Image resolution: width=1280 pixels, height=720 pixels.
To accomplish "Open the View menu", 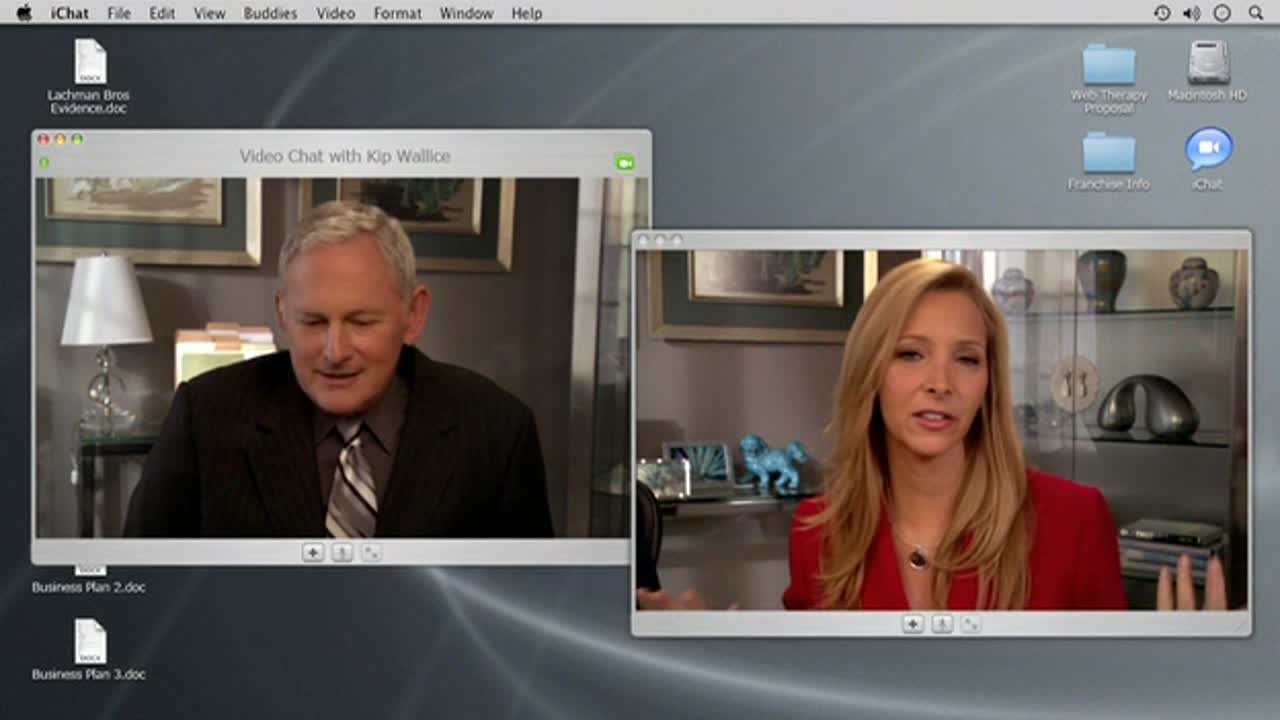I will coord(210,13).
